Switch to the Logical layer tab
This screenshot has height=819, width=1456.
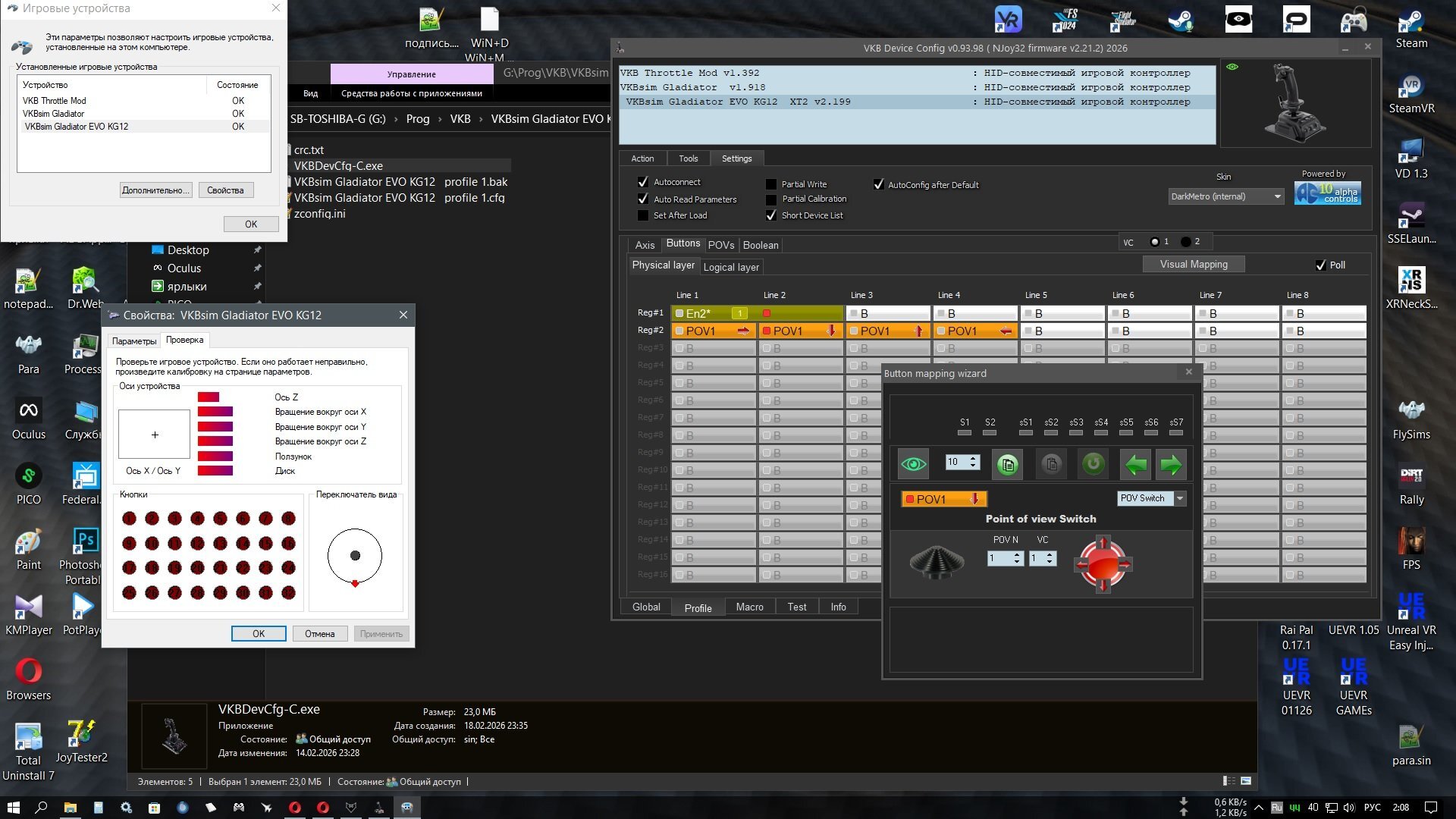coord(730,267)
